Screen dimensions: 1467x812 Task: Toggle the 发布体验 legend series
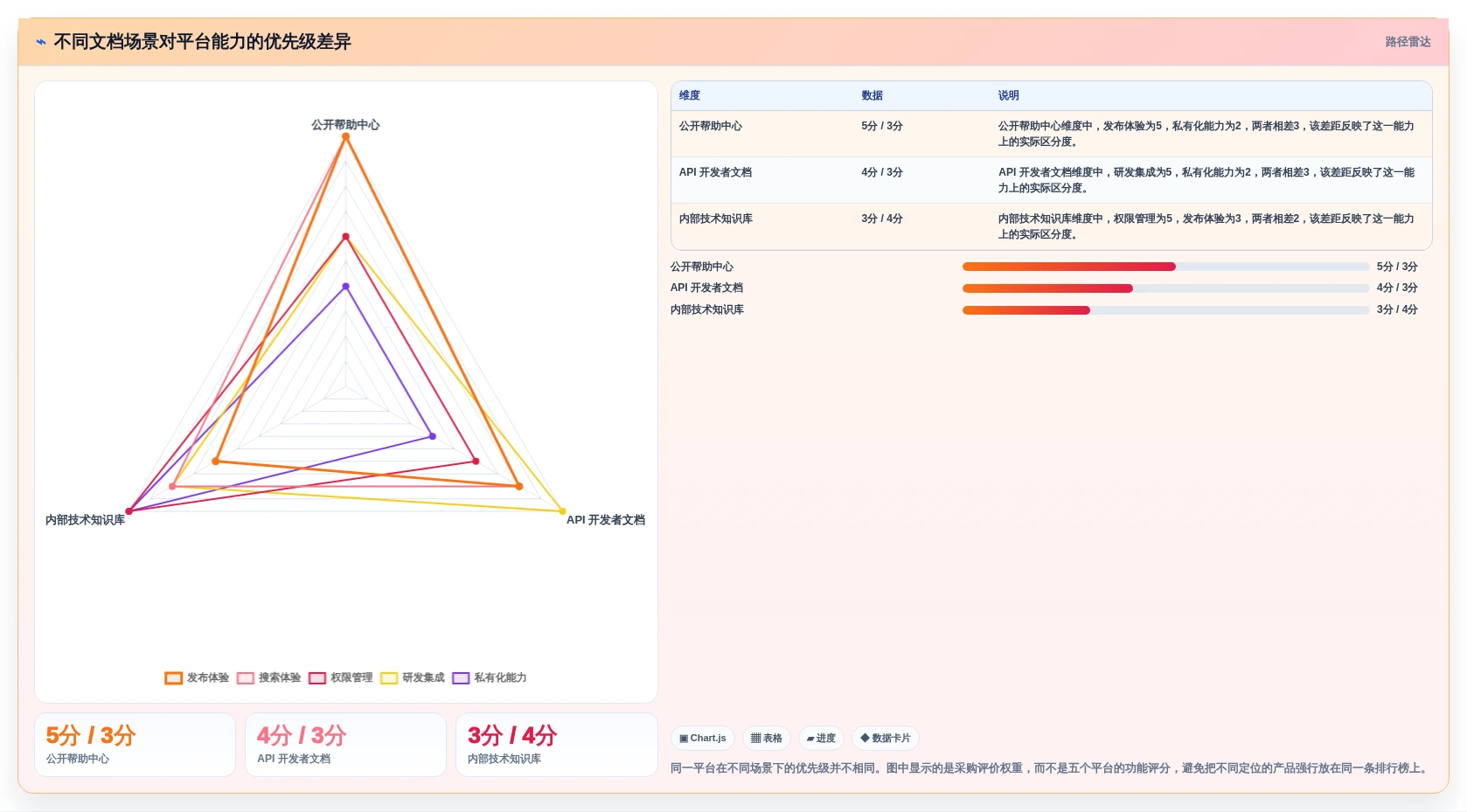197,677
